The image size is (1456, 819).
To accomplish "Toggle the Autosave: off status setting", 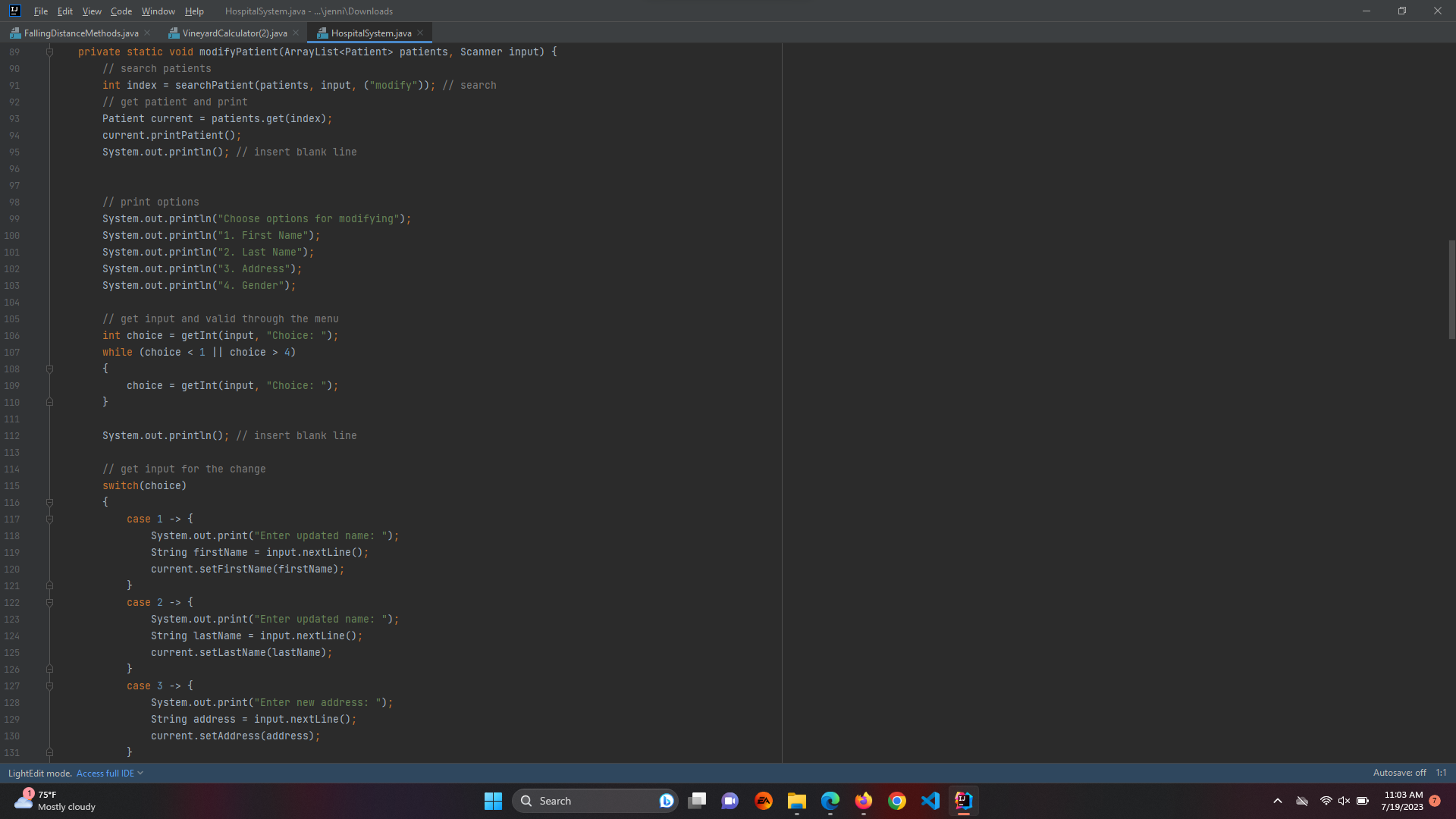I will pyautogui.click(x=1399, y=773).
